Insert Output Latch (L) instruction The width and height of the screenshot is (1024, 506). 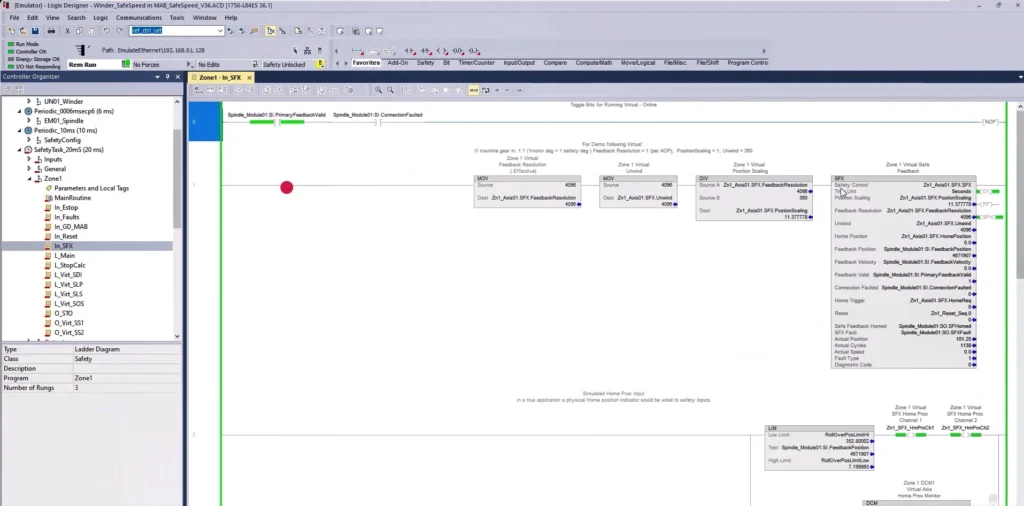pyautogui.click(x=474, y=51)
